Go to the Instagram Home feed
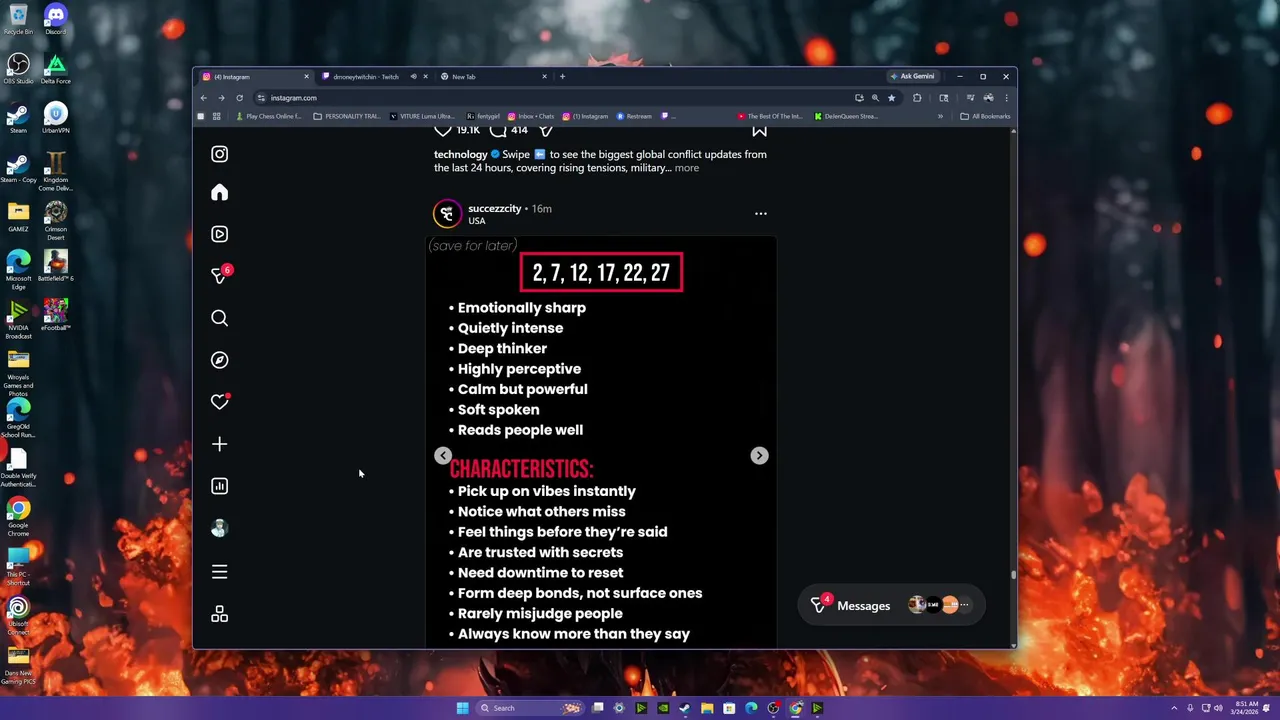 coord(219,192)
